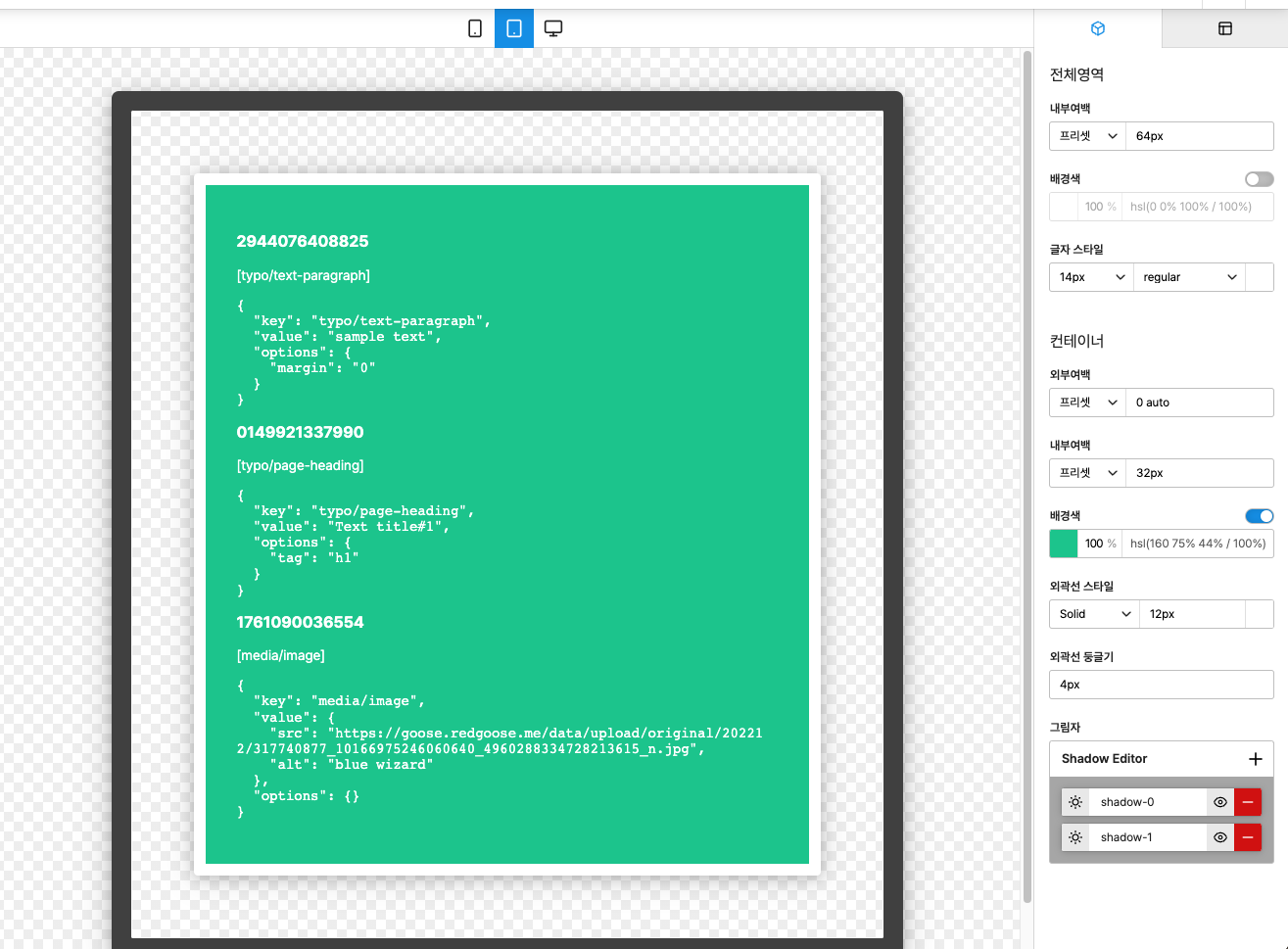Open the regular font weight dropdown
The height and width of the screenshot is (949, 1288).
pos(1189,277)
